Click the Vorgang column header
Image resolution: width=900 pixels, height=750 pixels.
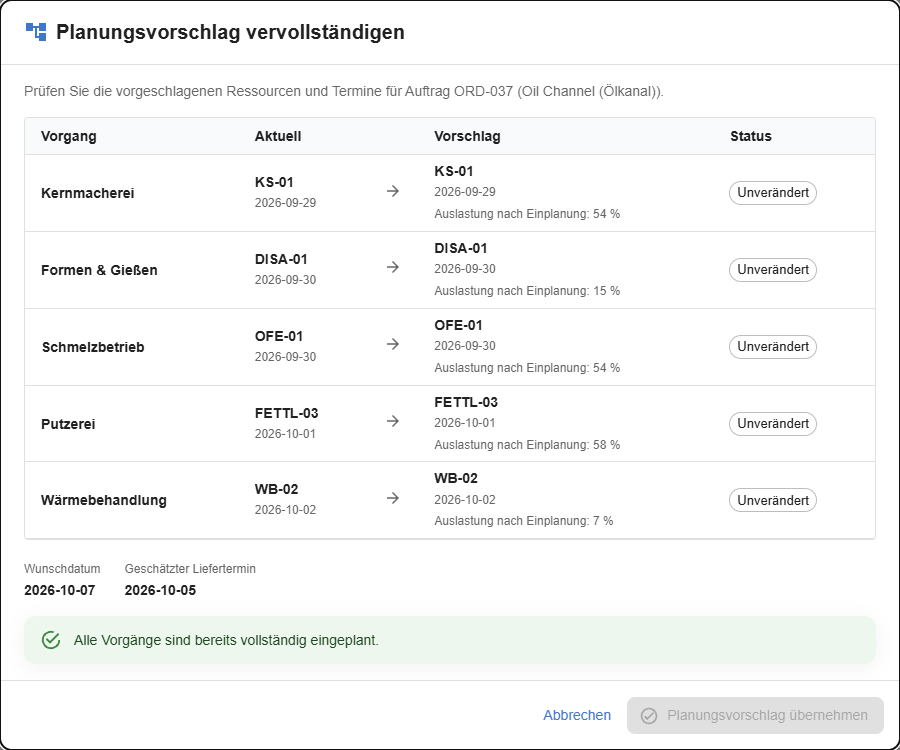pos(69,136)
